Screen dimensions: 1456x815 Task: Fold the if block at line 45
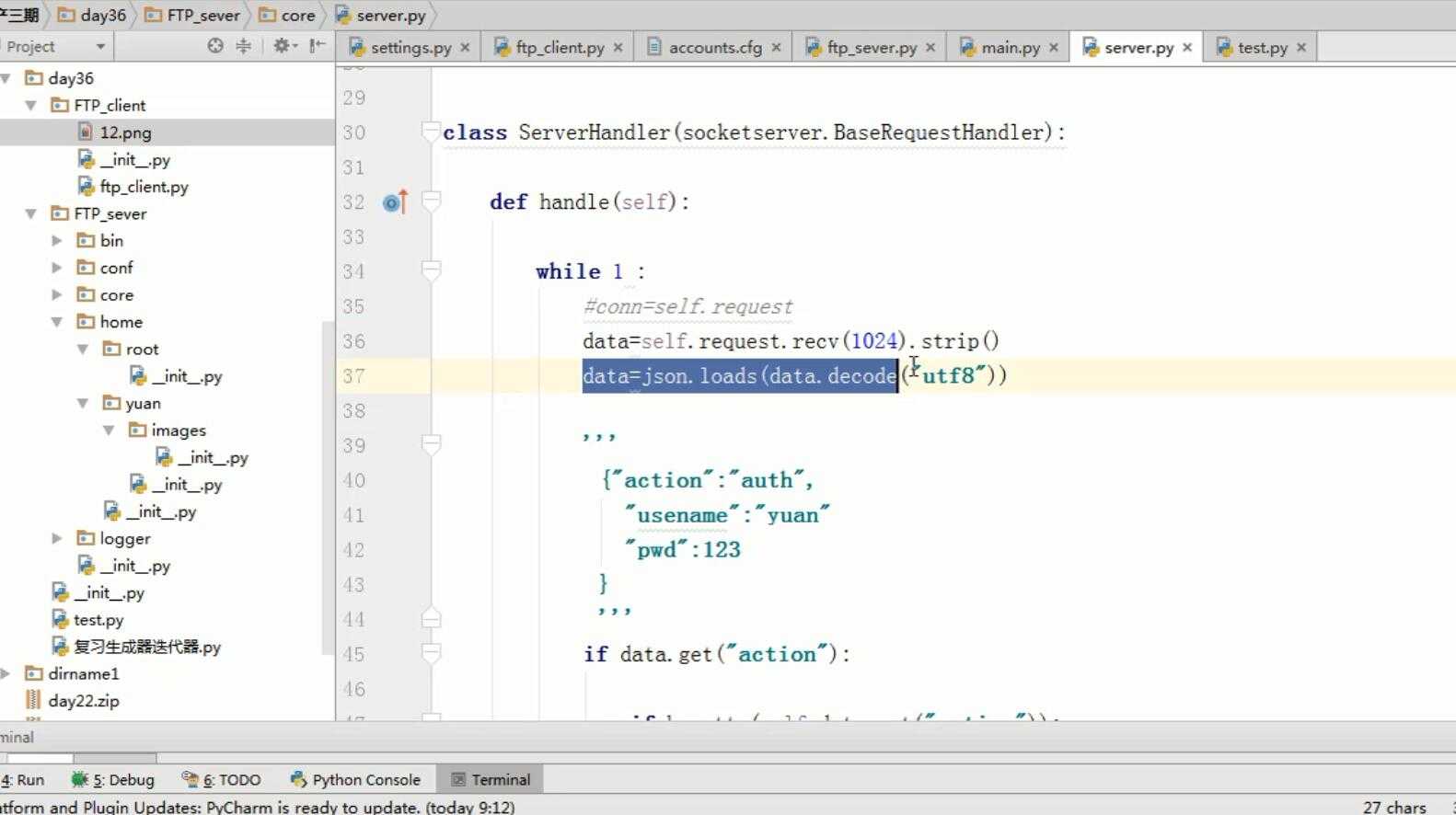click(431, 654)
